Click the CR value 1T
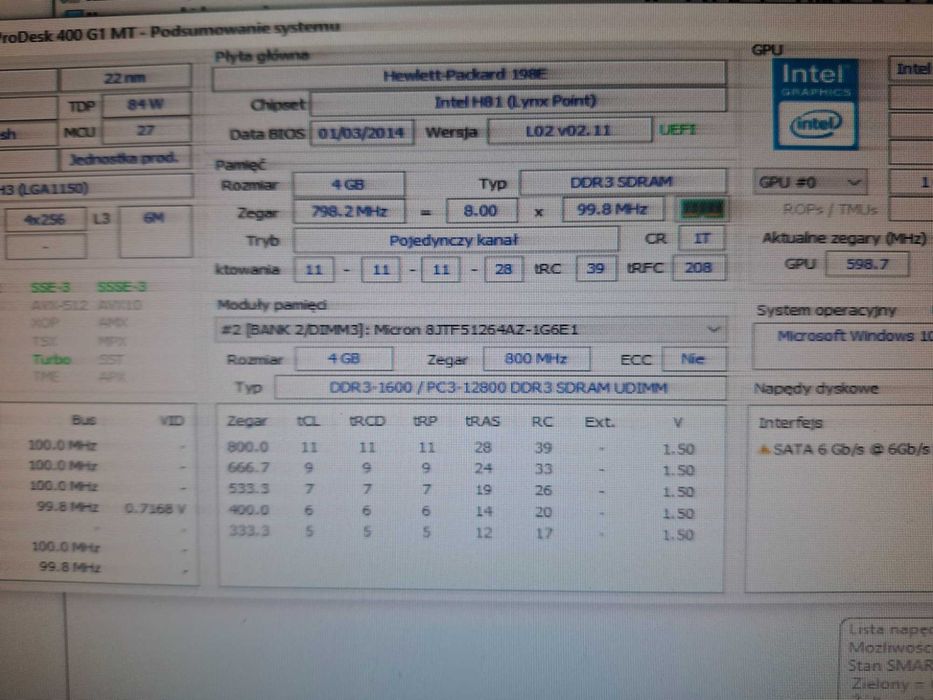 pyautogui.click(x=702, y=238)
